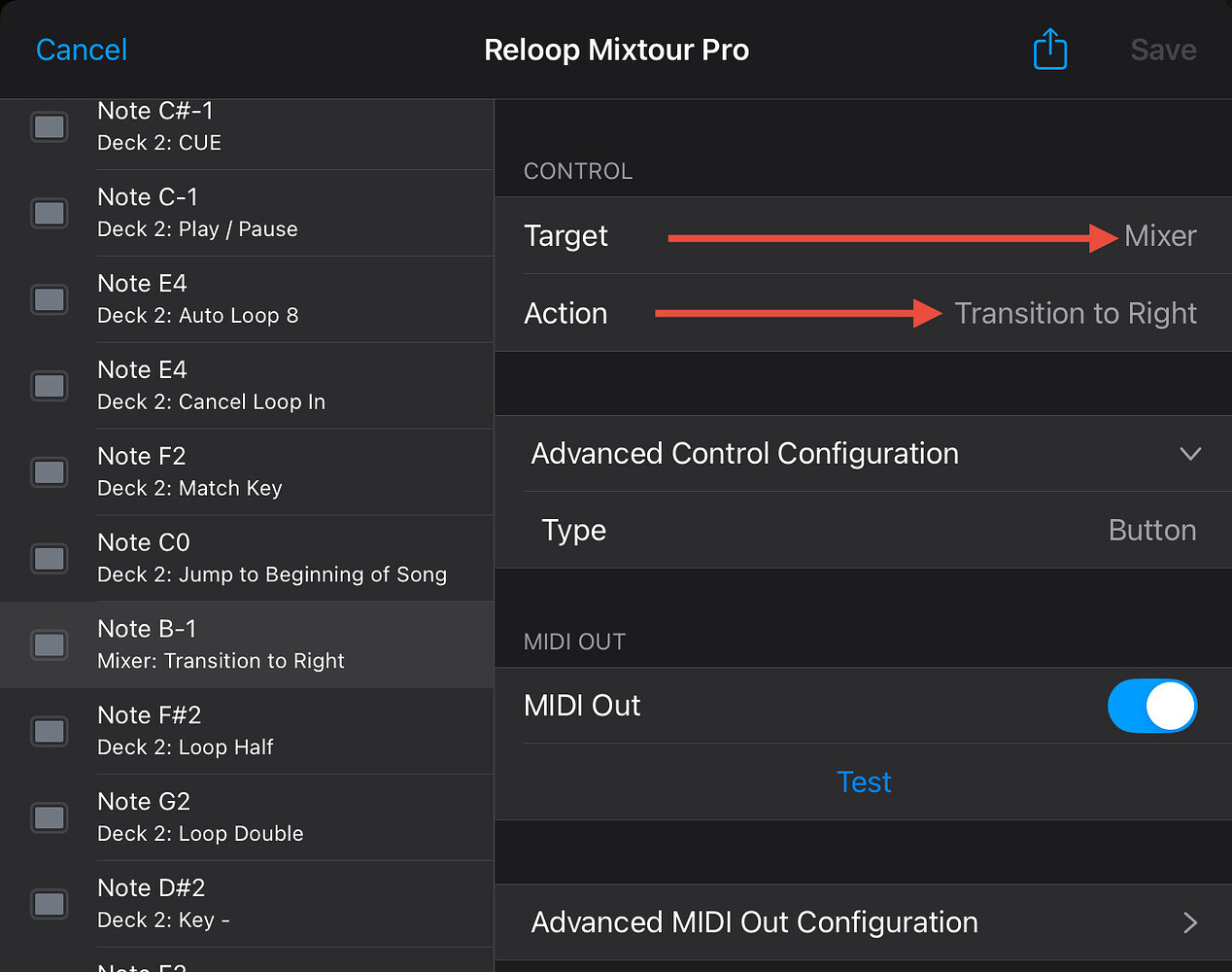Viewport: 1232px width, 972px height.
Task: Click the Cancel button
Action: click(x=82, y=50)
